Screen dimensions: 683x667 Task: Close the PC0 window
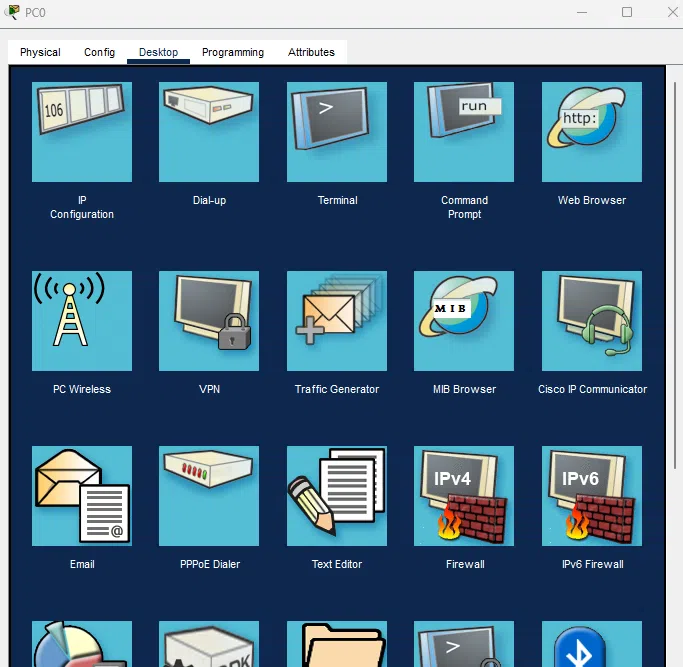coord(673,12)
